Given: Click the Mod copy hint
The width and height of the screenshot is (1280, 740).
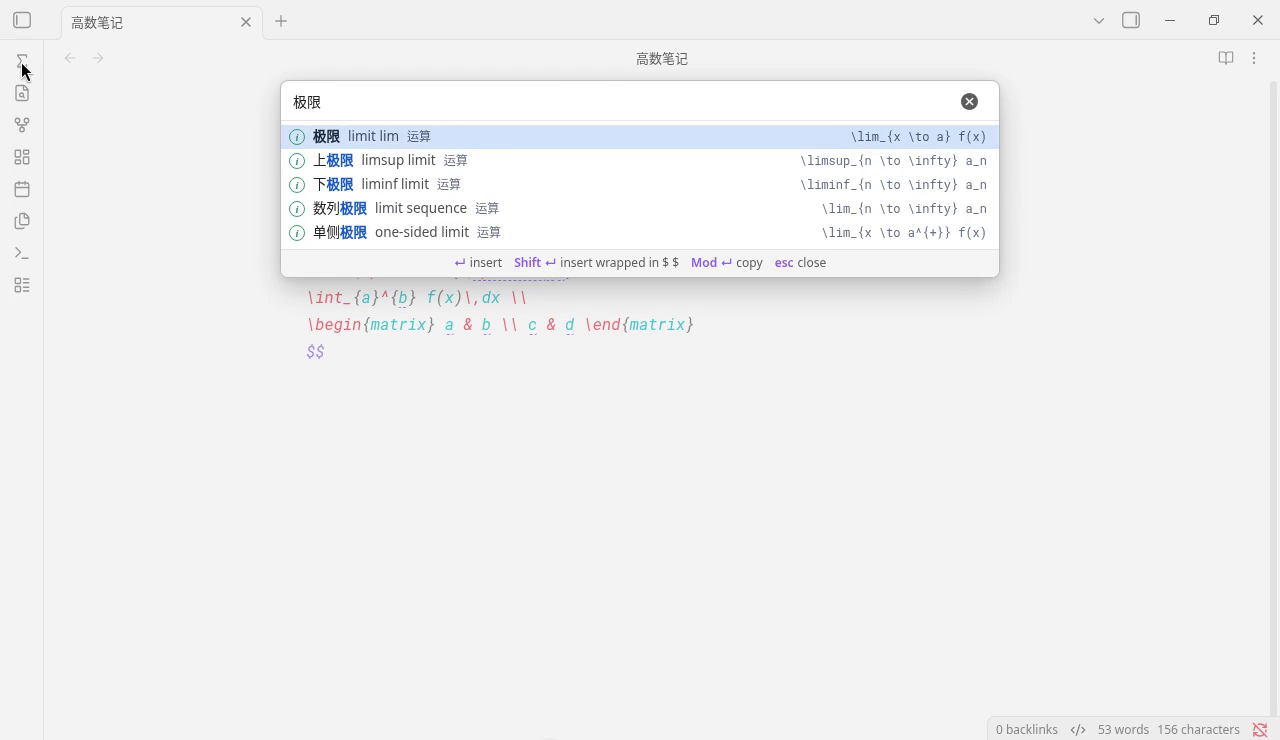Looking at the screenshot, I should [x=727, y=262].
